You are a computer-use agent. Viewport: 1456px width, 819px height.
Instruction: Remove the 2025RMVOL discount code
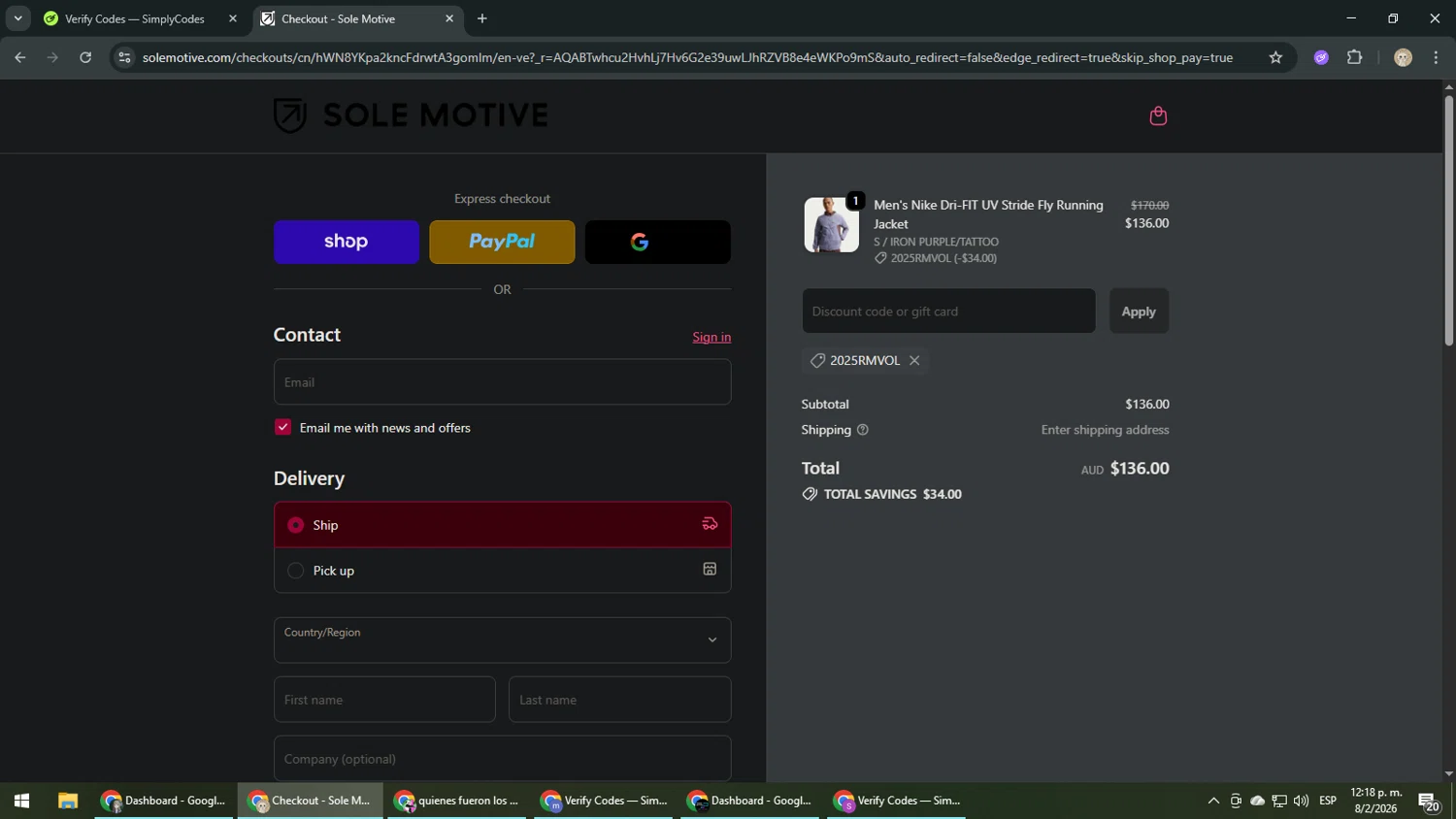coord(914,360)
